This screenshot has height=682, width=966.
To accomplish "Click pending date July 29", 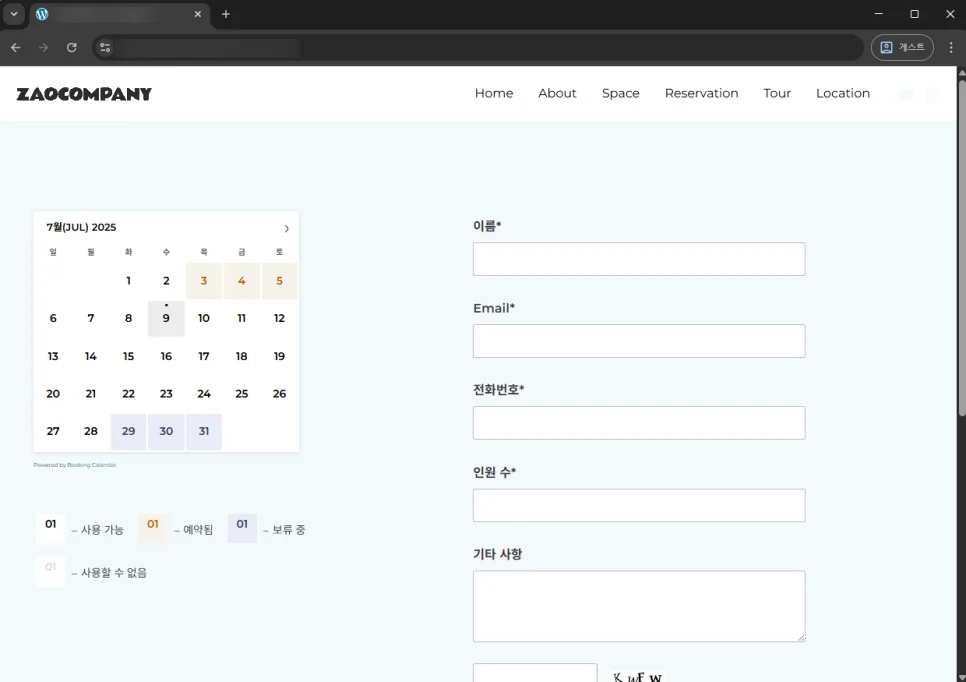I will [128, 431].
